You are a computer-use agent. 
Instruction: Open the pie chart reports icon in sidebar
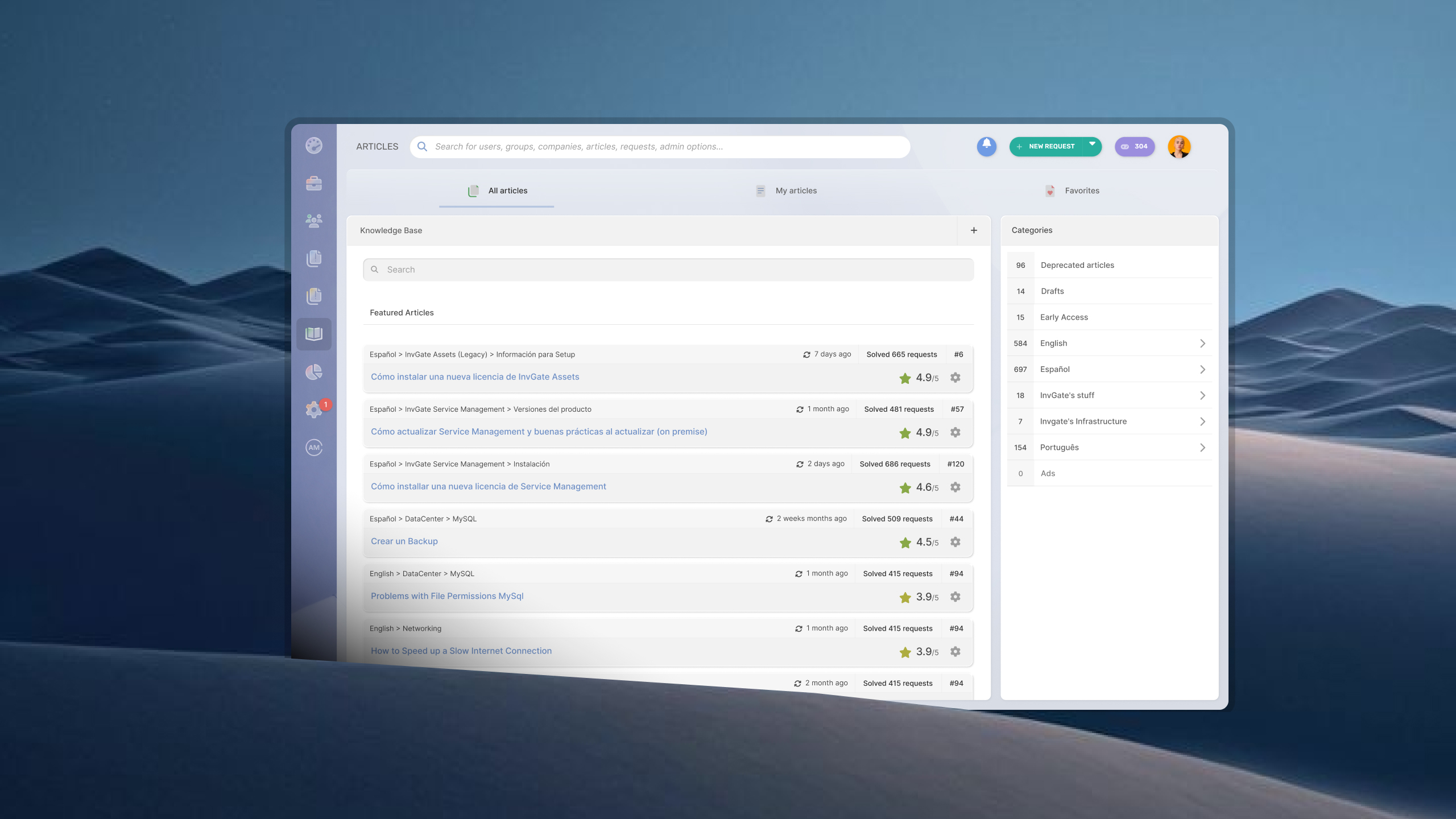(x=314, y=372)
